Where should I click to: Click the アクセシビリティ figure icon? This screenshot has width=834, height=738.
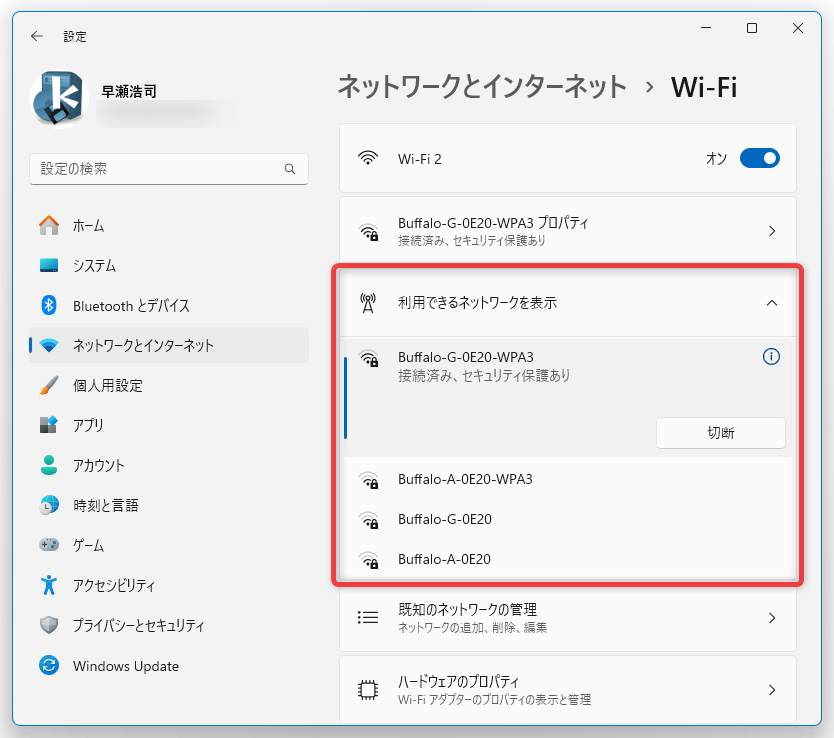click(49, 585)
